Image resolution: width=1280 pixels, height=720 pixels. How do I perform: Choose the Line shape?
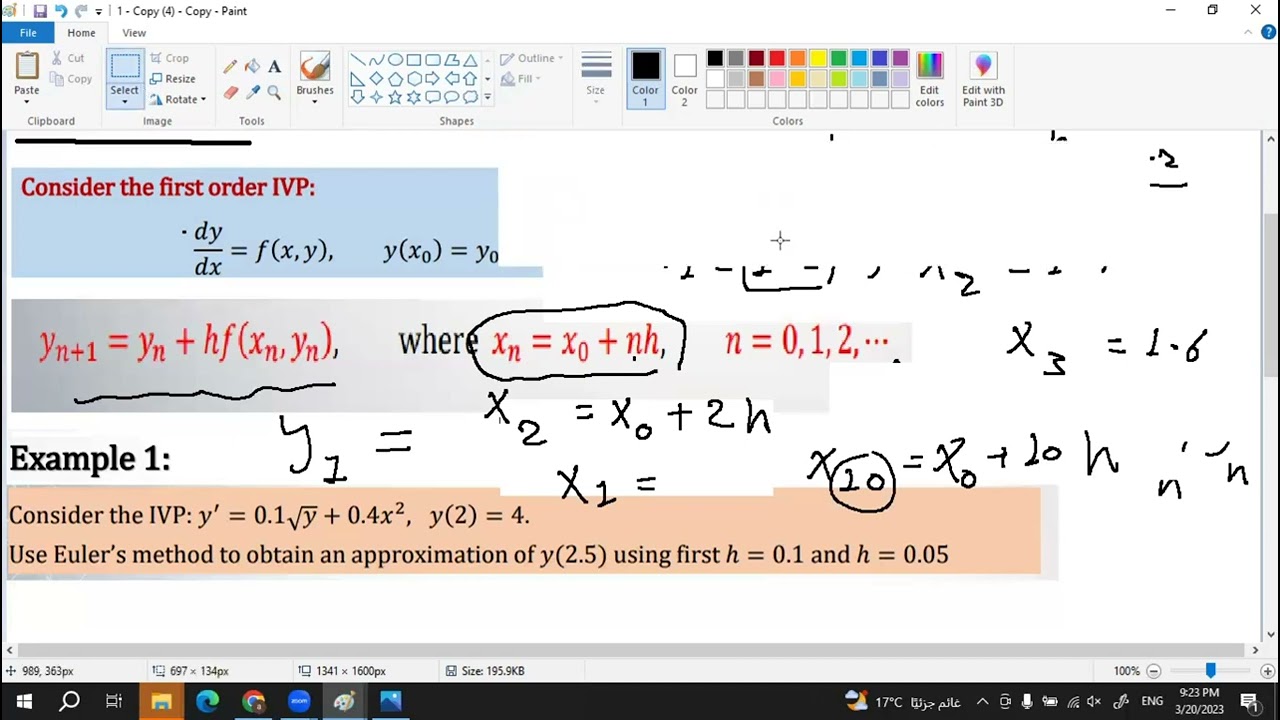tap(357, 60)
